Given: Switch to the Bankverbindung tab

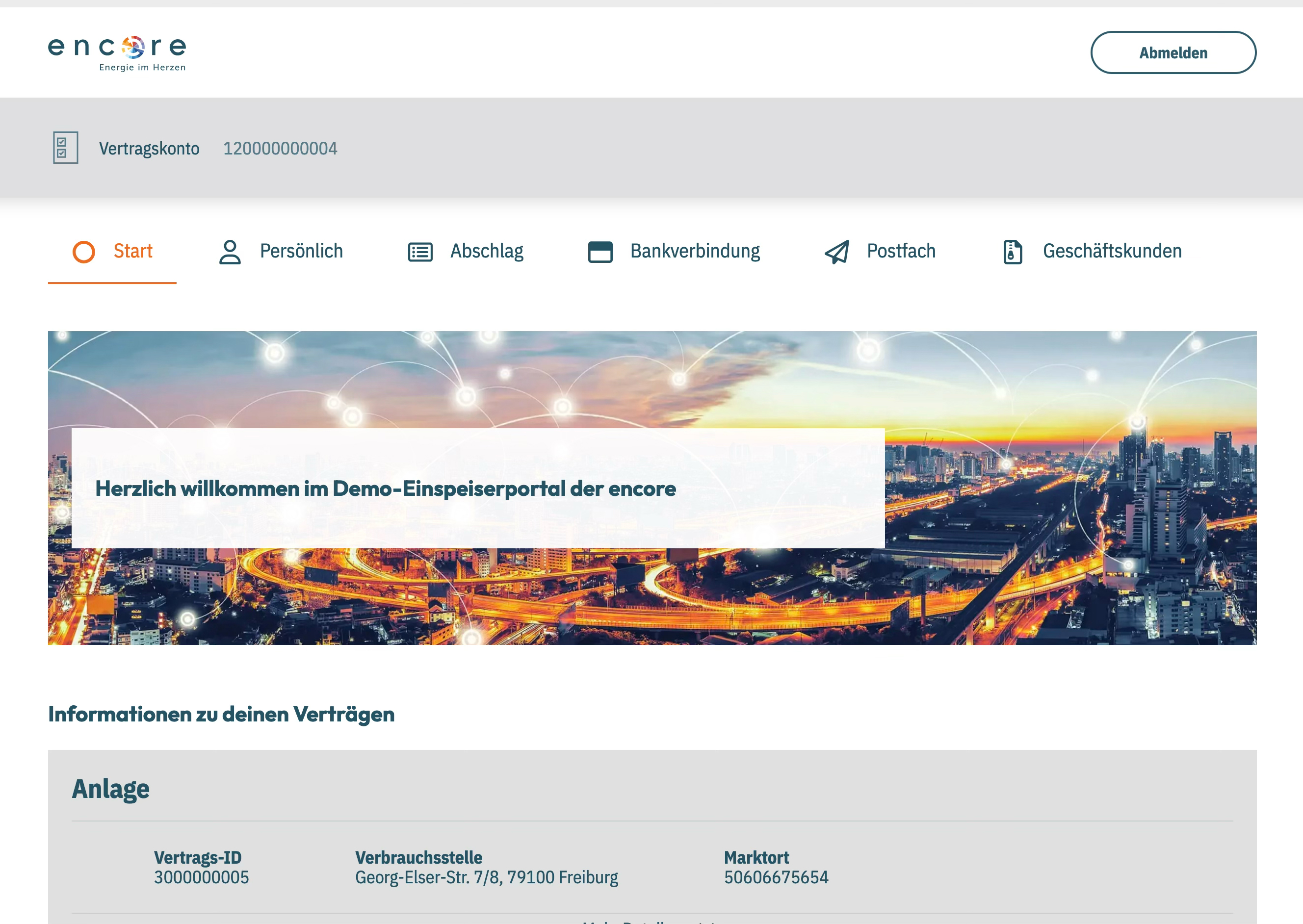Looking at the screenshot, I should coord(694,250).
